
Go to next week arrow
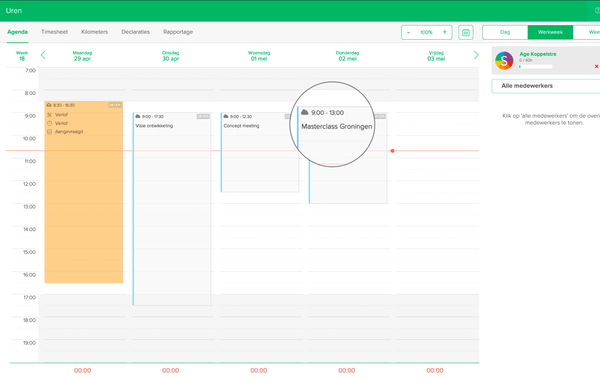click(x=476, y=55)
